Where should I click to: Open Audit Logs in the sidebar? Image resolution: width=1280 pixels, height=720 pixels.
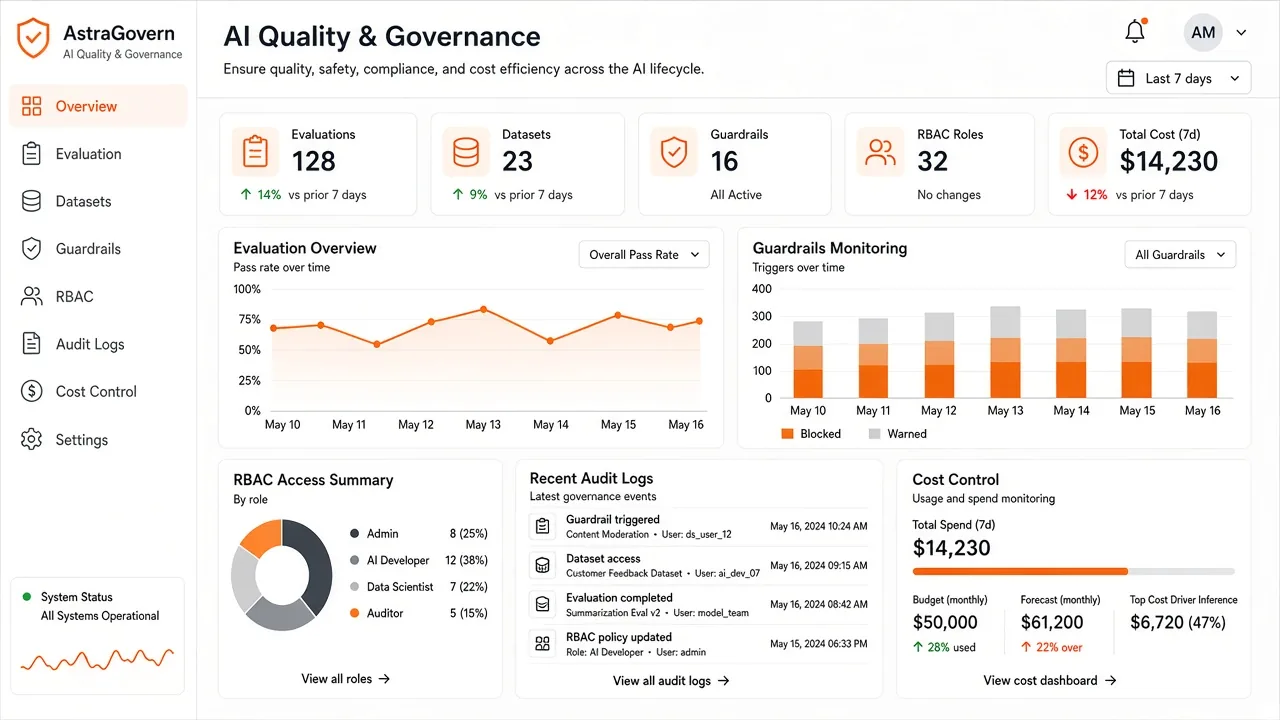[98, 344]
